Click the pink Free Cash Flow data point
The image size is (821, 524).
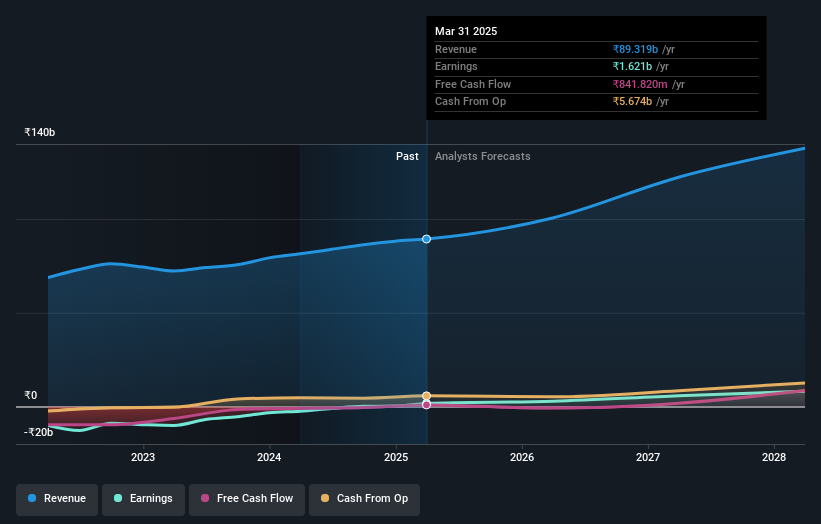[426, 405]
